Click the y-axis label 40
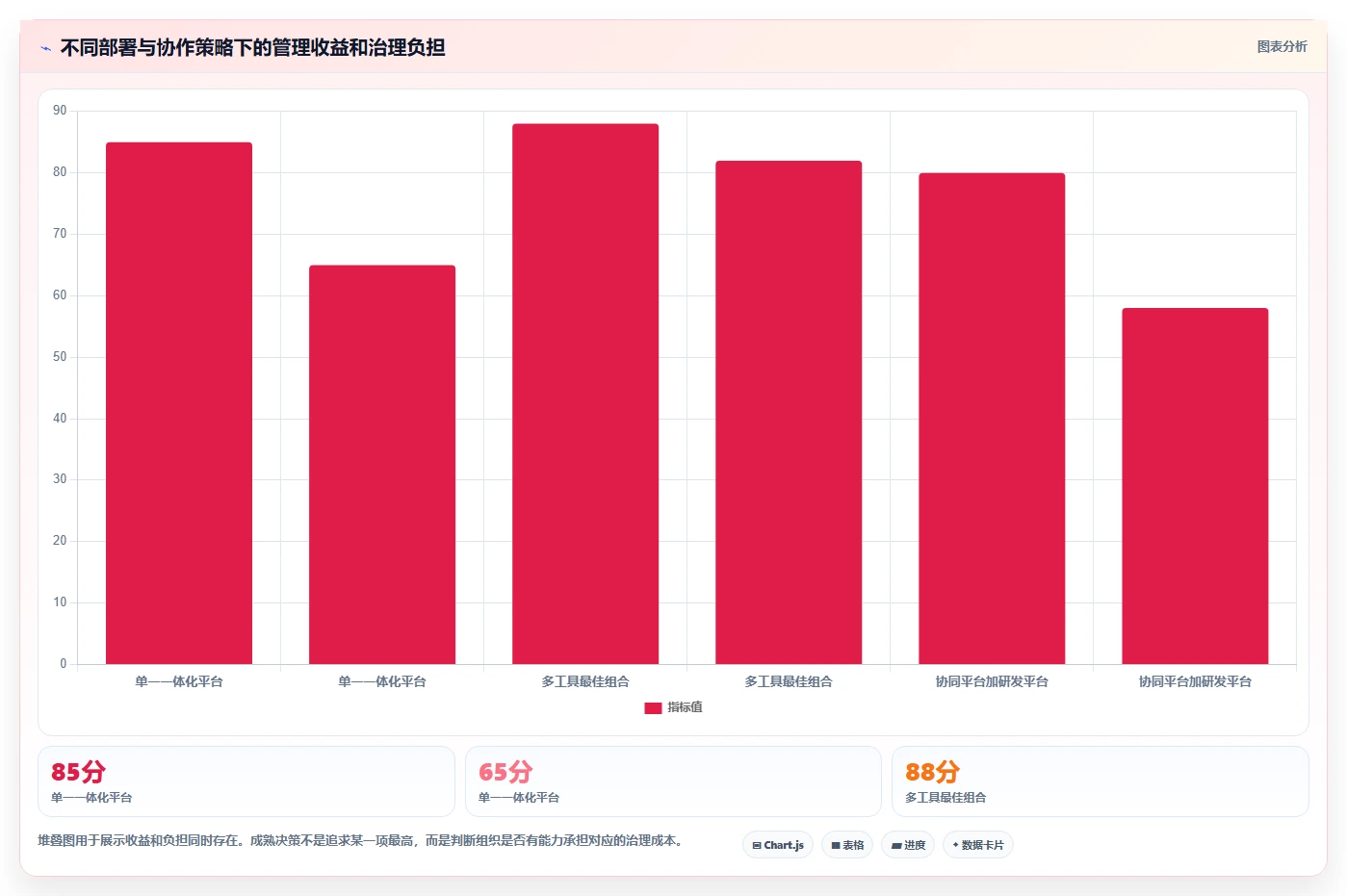The width and height of the screenshot is (1347, 896). 60,419
